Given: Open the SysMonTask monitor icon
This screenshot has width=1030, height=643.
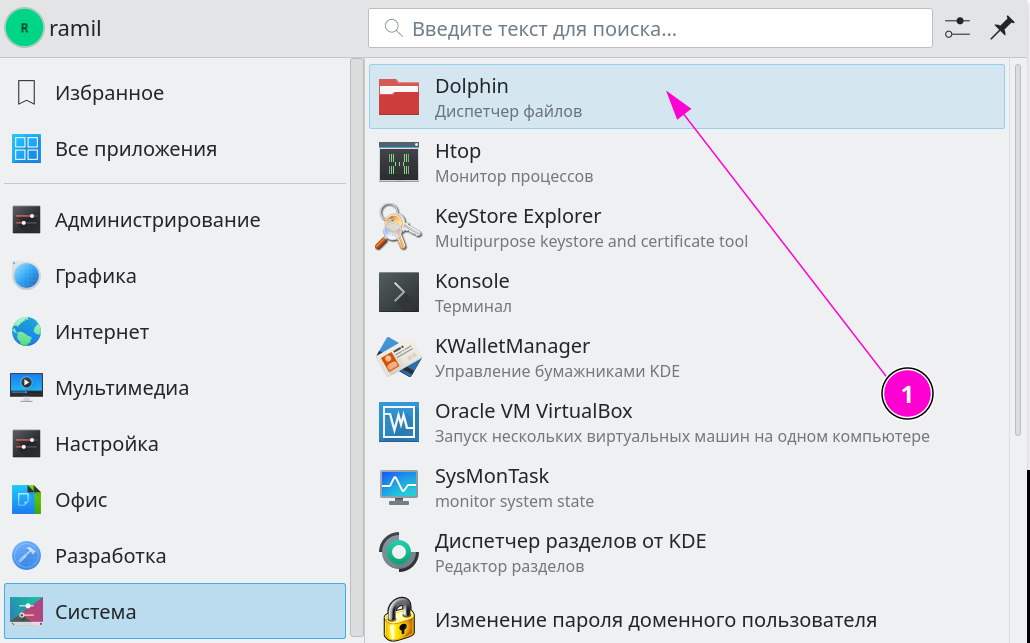Looking at the screenshot, I should [399, 487].
